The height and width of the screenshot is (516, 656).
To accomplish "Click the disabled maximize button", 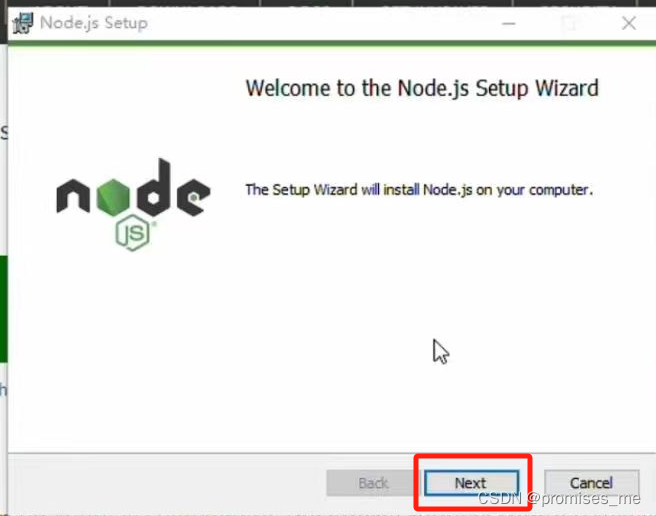I will coord(569,23).
